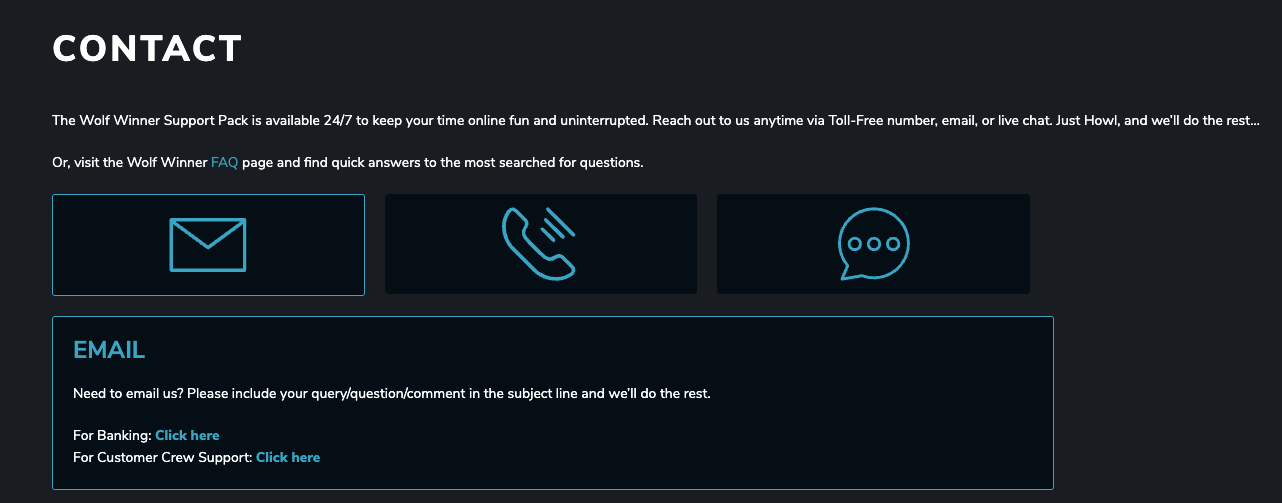Select the EMAIL section heading
This screenshot has width=1282, height=503.
point(109,349)
